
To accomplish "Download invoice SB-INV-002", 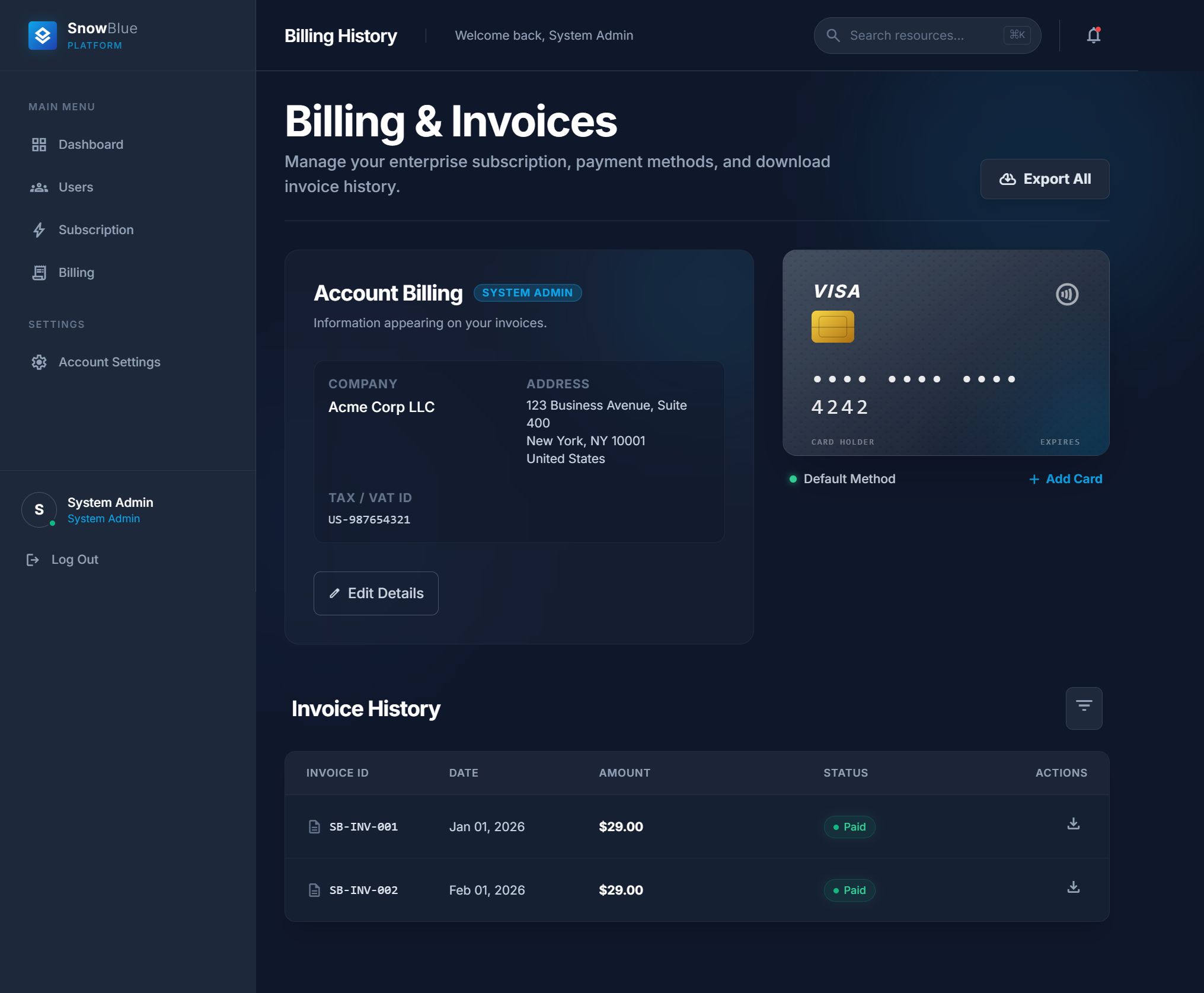I will [x=1073, y=887].
